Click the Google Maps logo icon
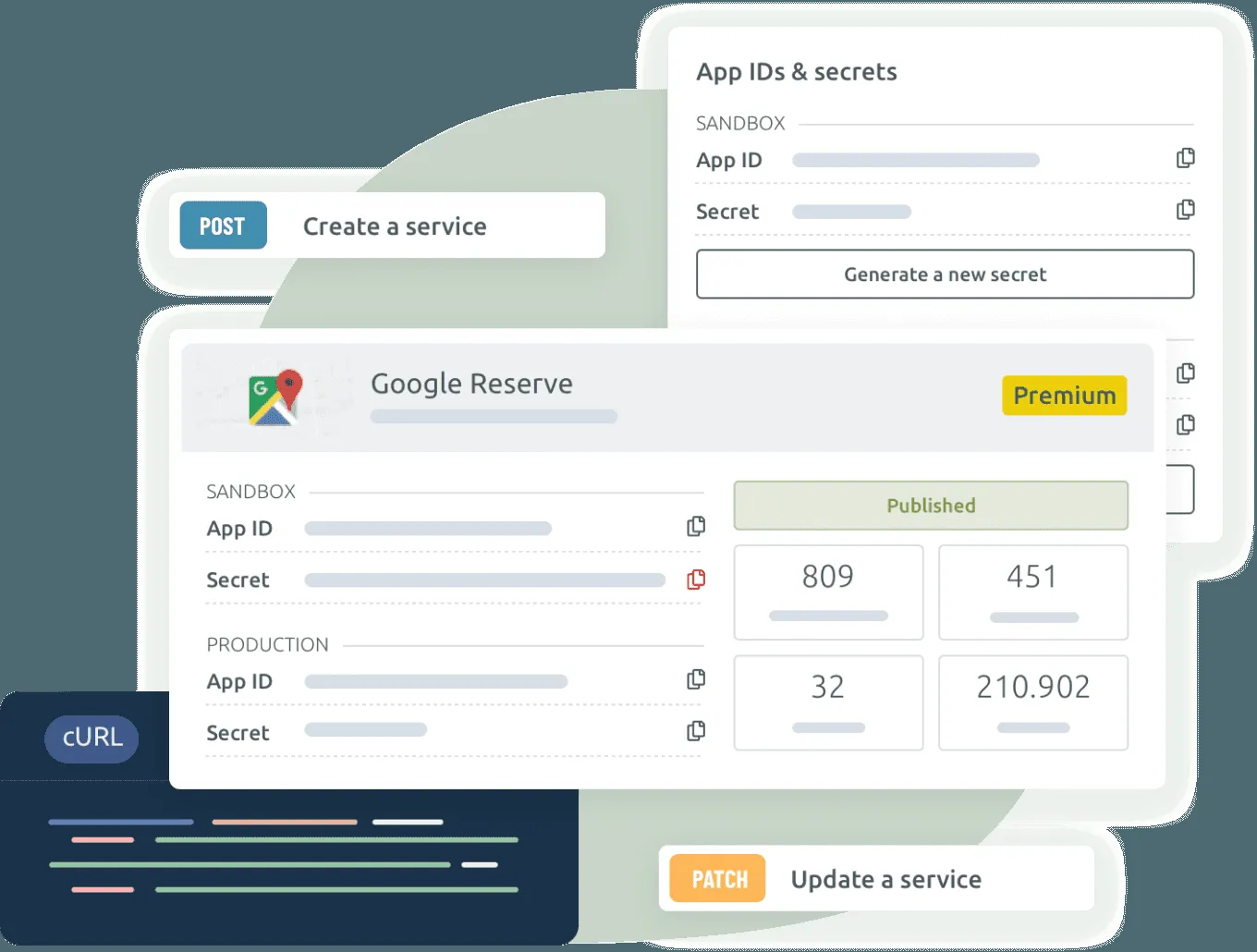The width and height of the screenshot is (1257, 952). [x=275, y=397]
